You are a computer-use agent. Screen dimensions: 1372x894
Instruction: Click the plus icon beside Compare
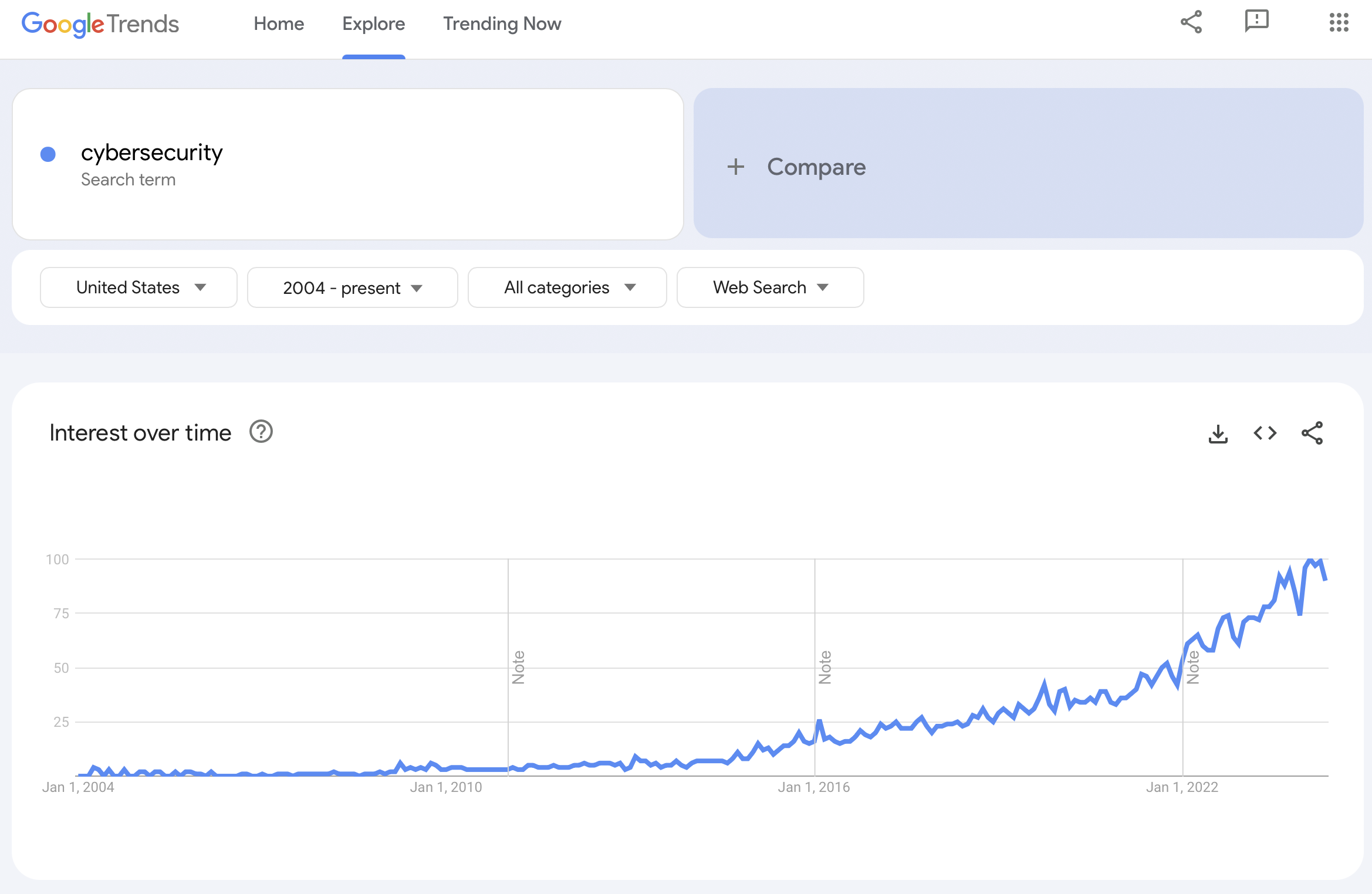735,167
